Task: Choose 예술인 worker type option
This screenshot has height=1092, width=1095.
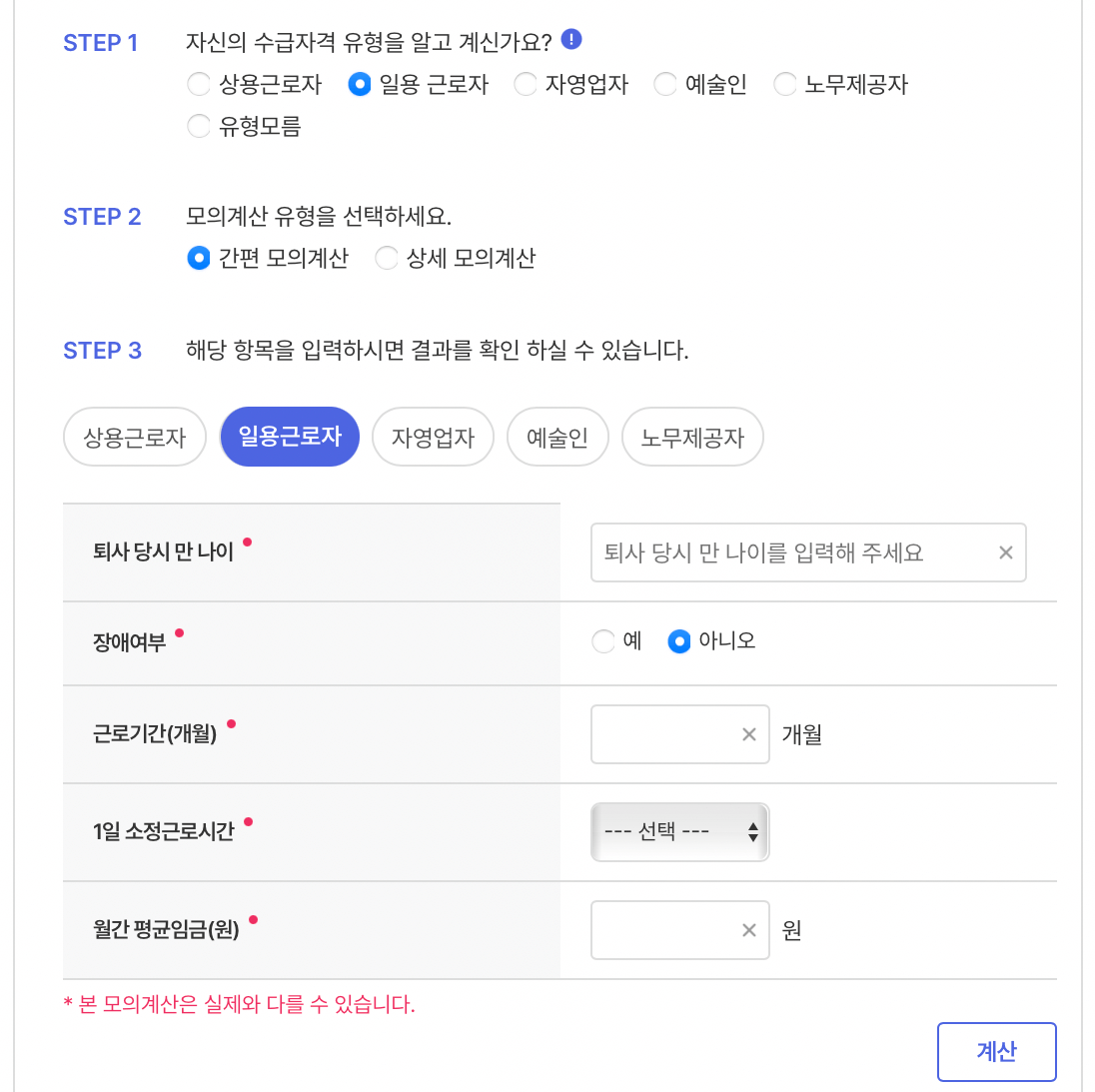Action: point(665,85)
